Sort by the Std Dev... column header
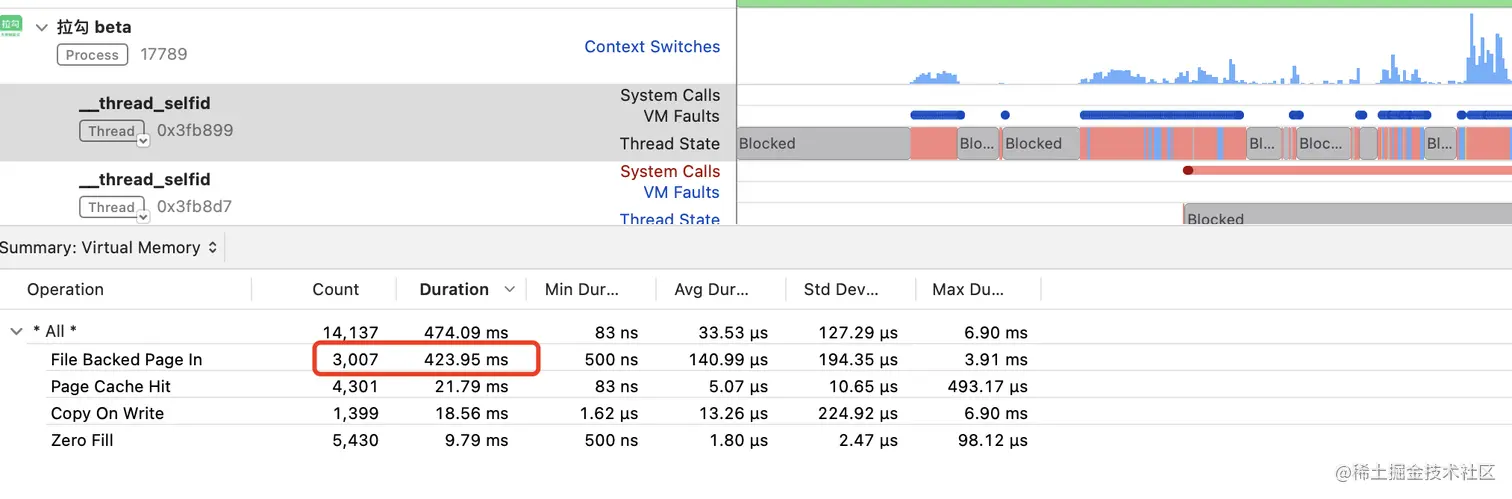 pyautogui.click(x=841, y=289)
